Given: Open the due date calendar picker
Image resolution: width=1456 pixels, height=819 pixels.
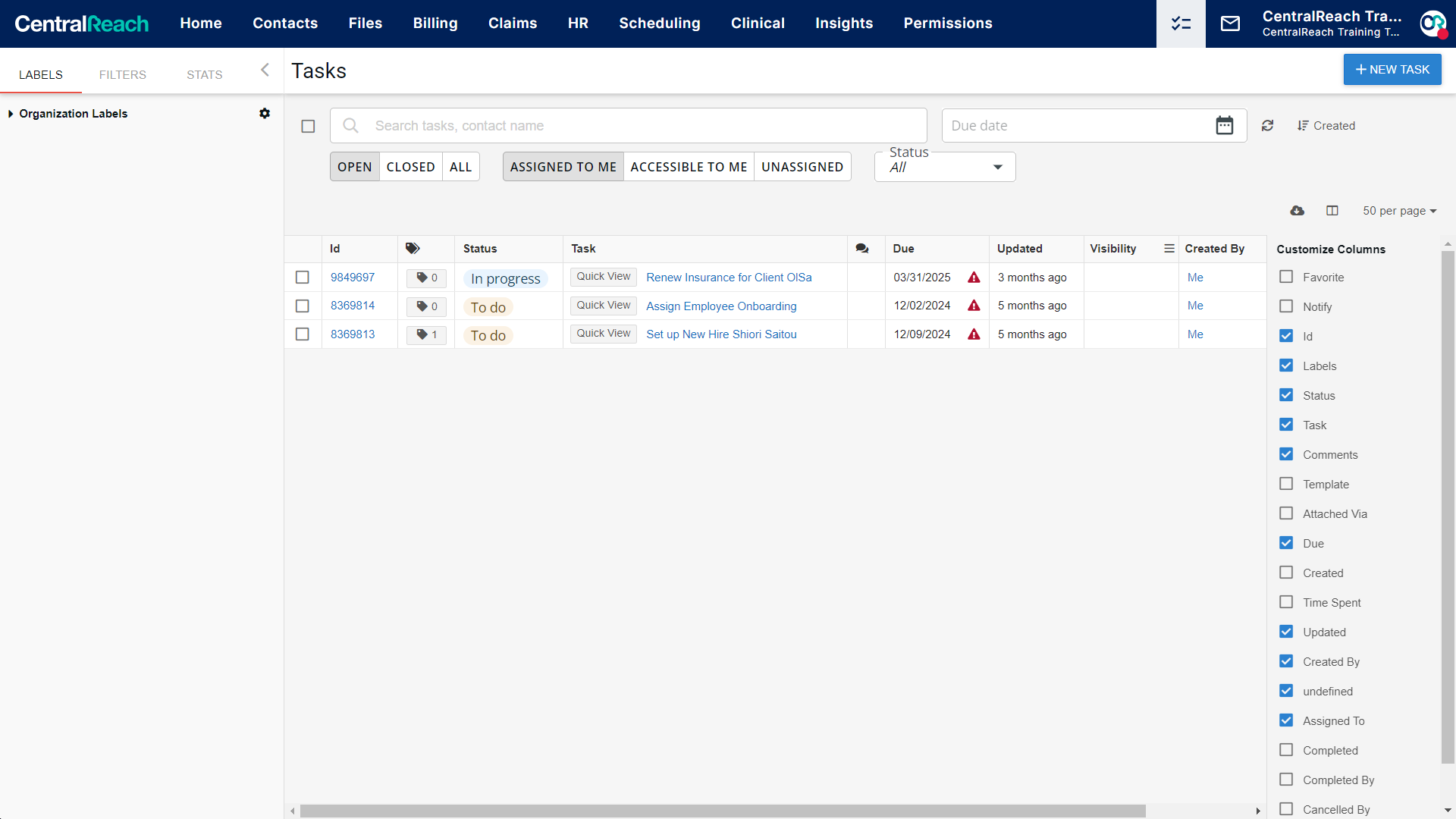Looking at the screenshot, I should 1224,125.
